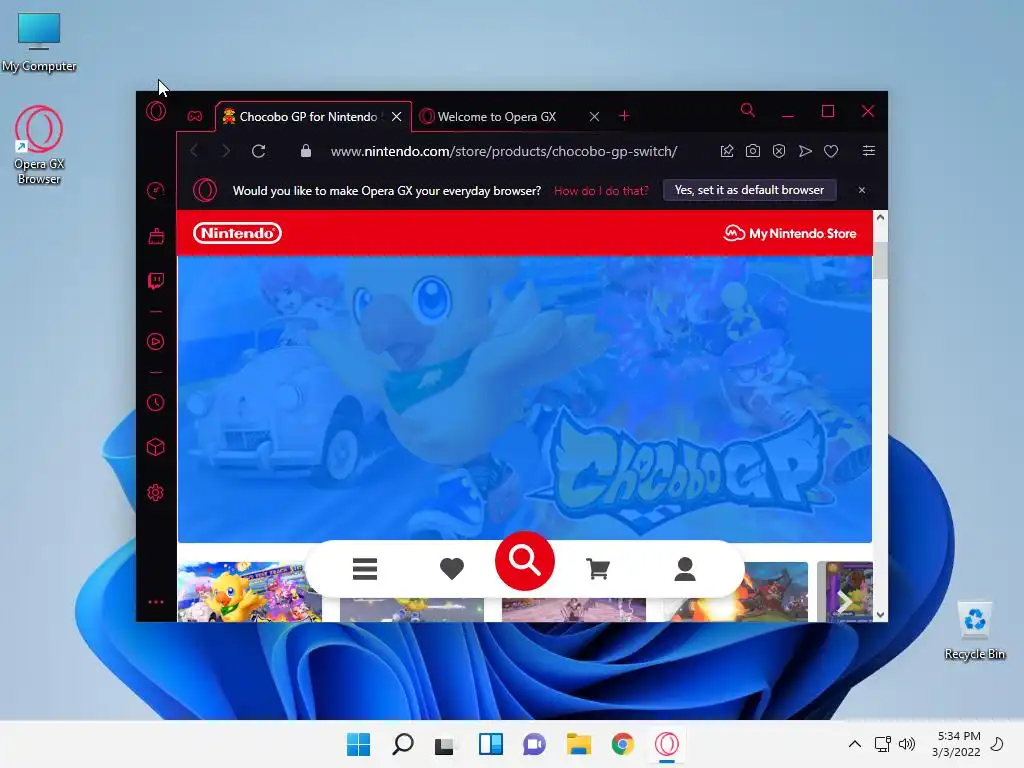This screenshot has height=768, width=1024.
Task: Open Nintendo account profile icon
Action: tap(685, 569)
